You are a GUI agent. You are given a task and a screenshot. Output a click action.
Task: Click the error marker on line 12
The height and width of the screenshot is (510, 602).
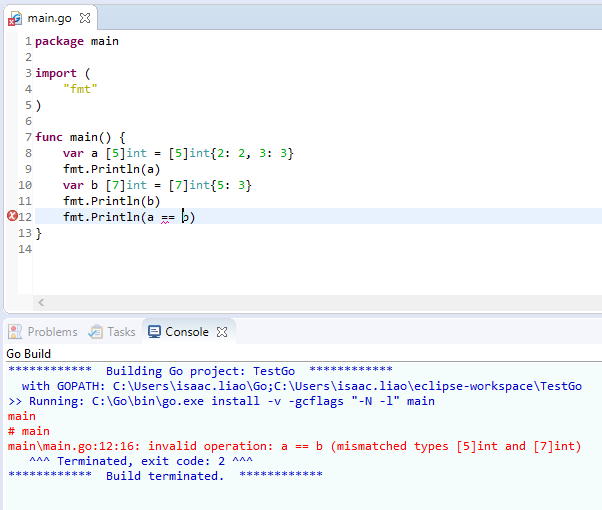coord(12,217)
